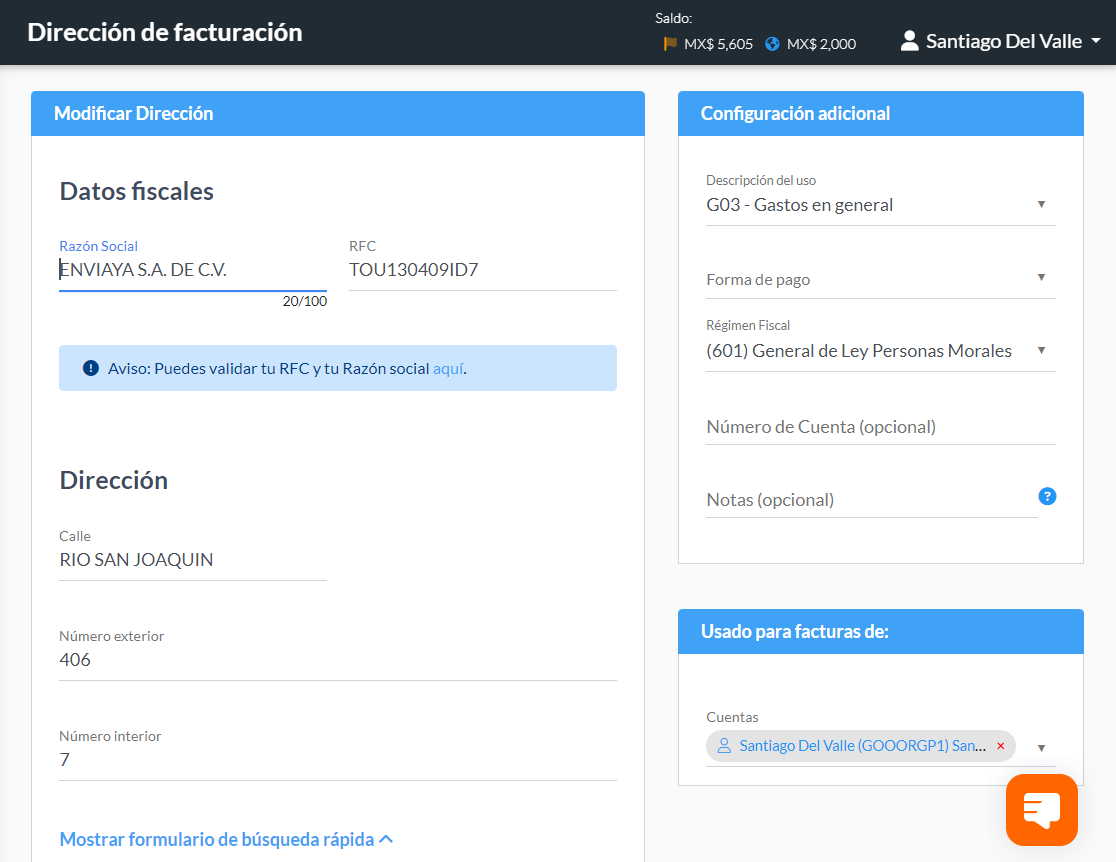This screenshot has height=862, width=1116.
Task: Click the Usado para facturas de: header
Action: pos(880,631)
